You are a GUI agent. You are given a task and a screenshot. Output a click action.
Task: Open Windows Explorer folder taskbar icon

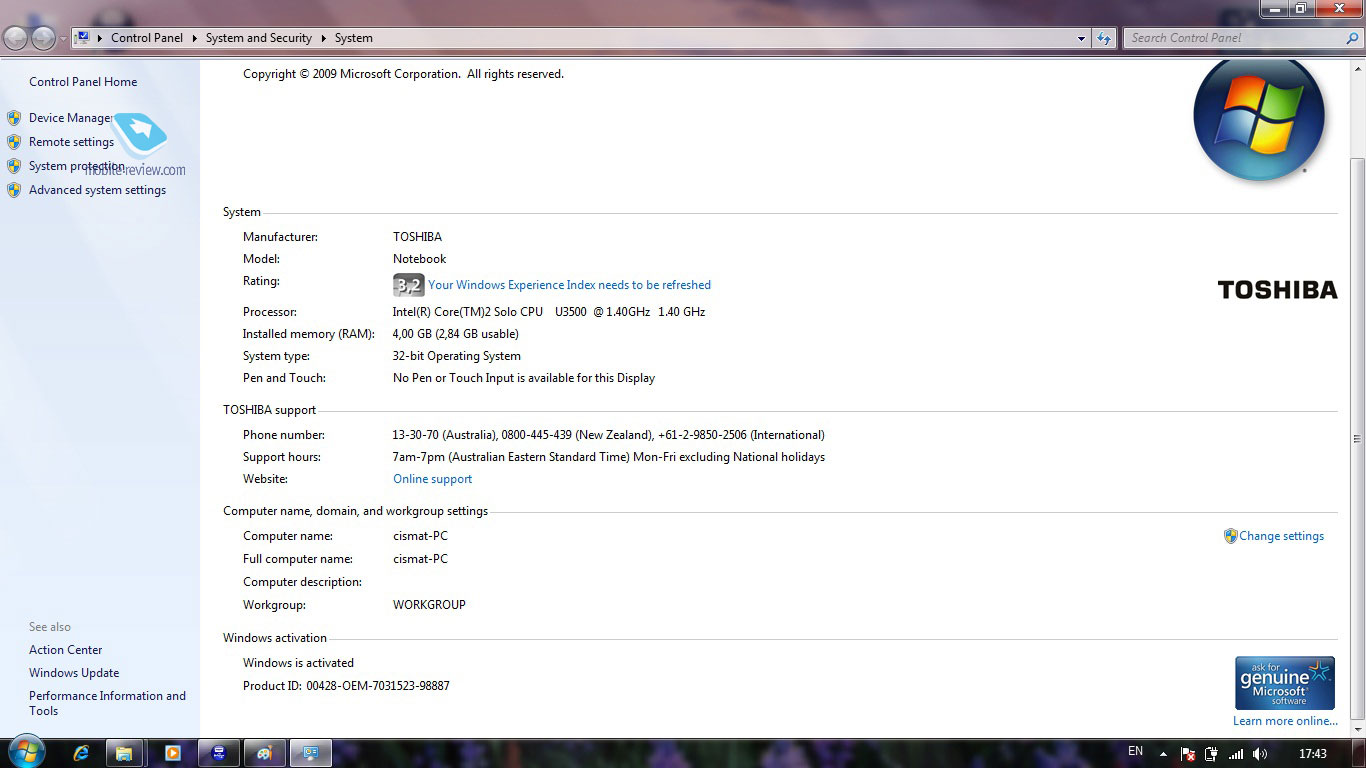[125, 753]
